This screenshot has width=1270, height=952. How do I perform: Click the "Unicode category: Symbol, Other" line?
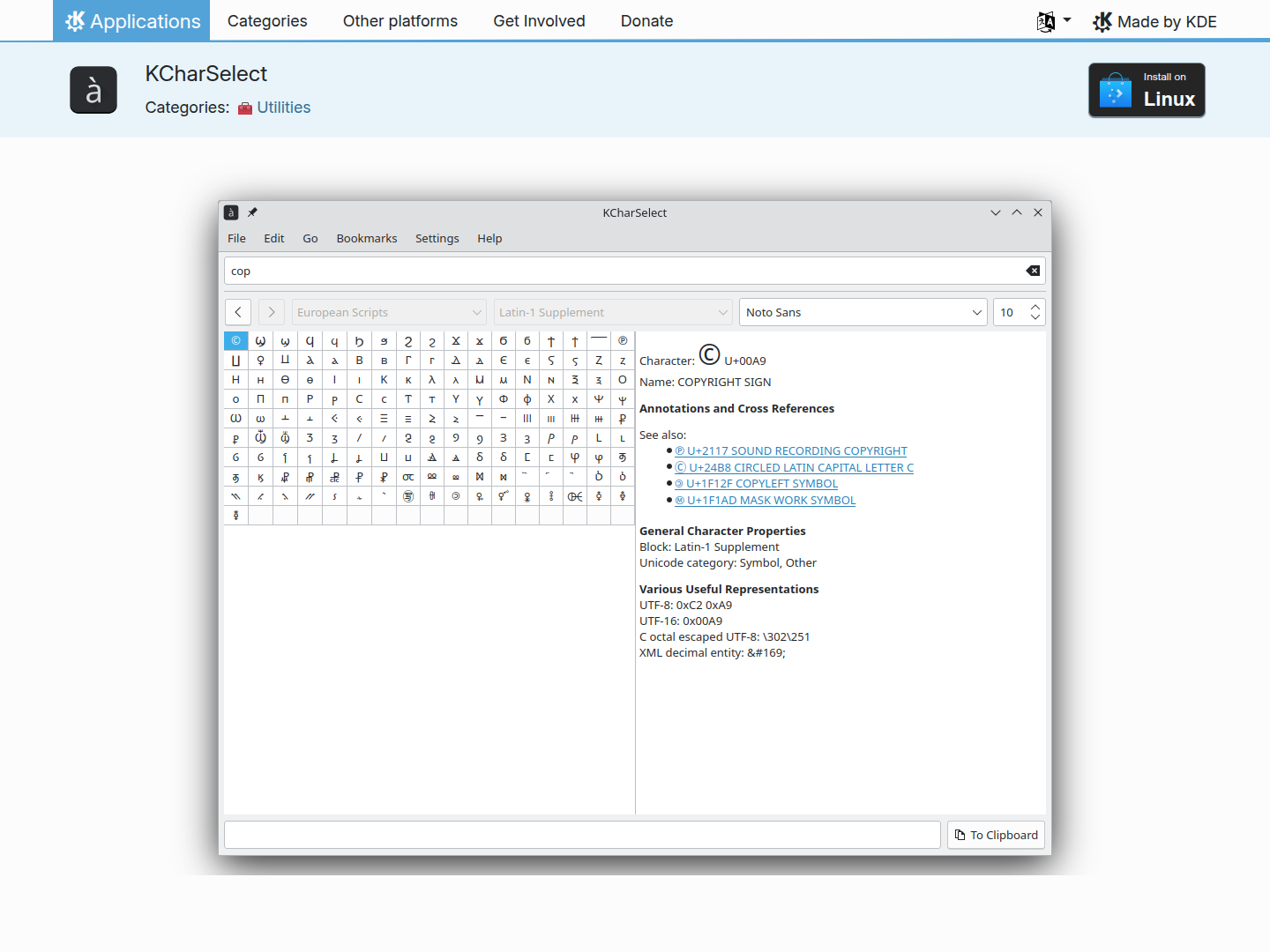pyautogui.click(x=728, y=563)
